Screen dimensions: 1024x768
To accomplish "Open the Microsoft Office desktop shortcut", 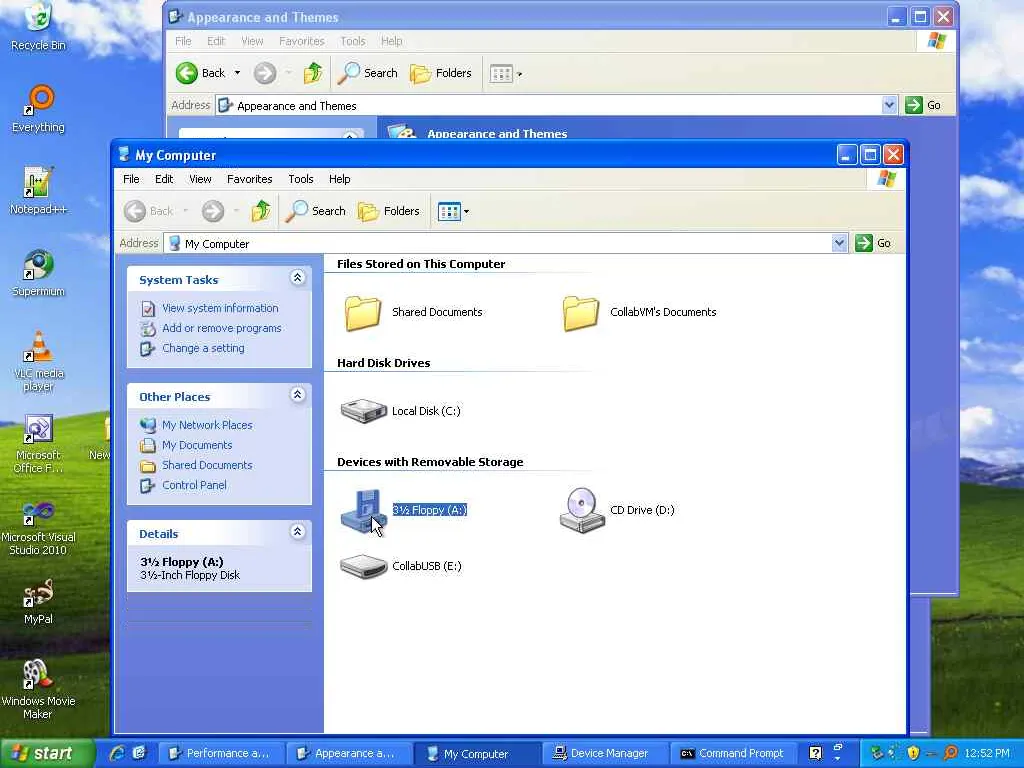I will pyautogui.click(x=39, y=444).
